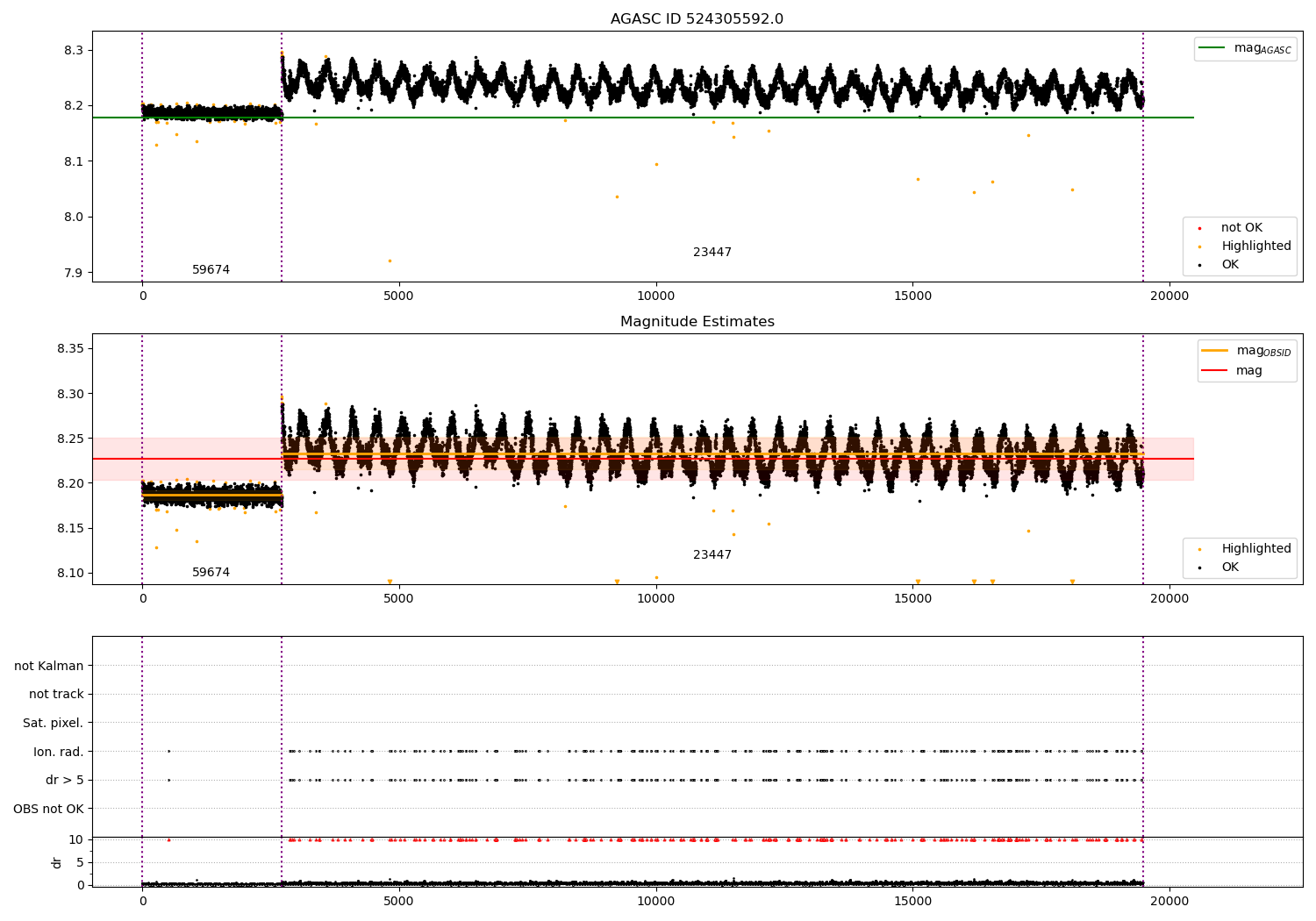1316x921 pixels.
Task: Click the 'not Kalman' axis label
Action: [x=49, y=666]
